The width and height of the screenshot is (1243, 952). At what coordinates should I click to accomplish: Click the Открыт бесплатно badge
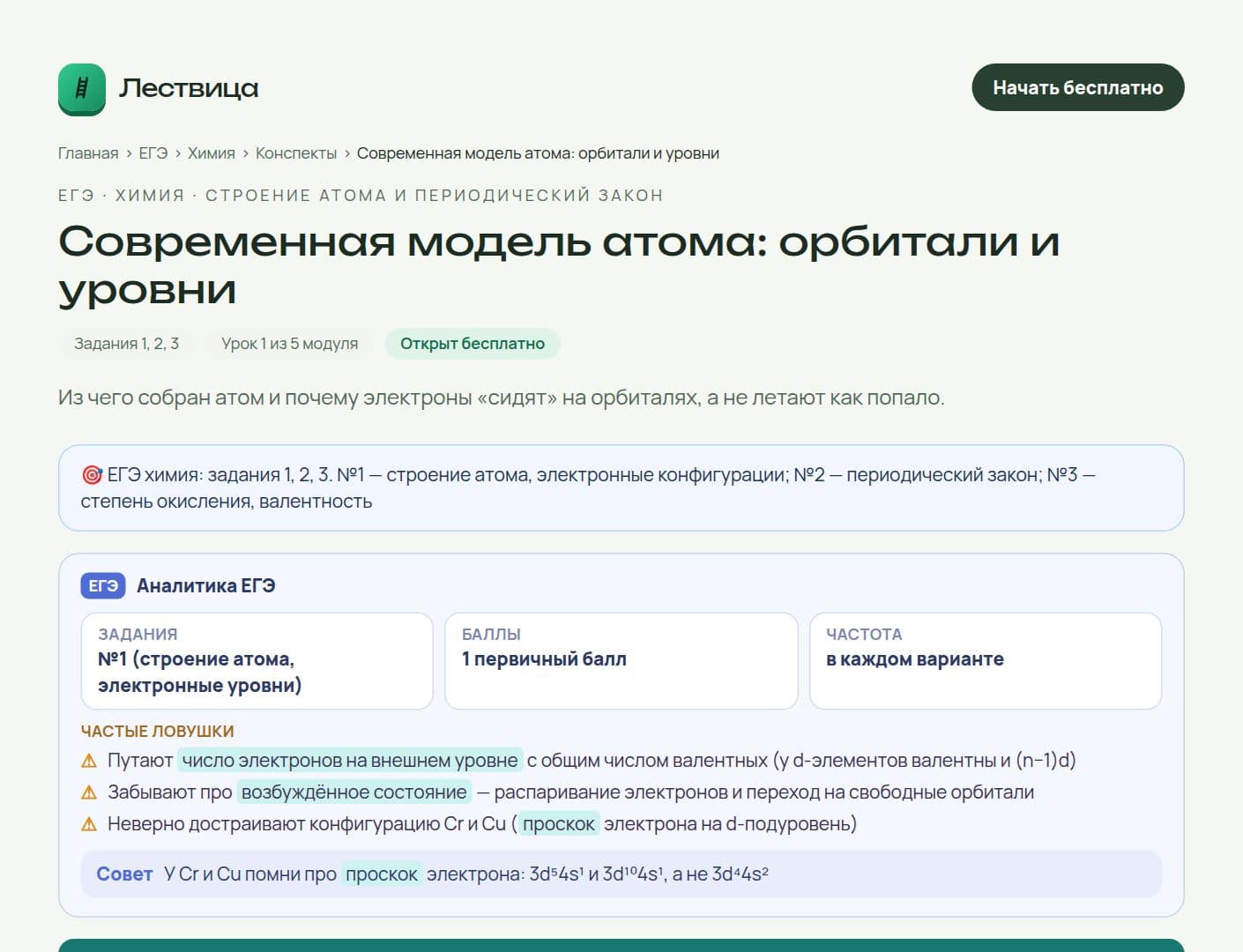pyautogui.click(x=473, y=344)
